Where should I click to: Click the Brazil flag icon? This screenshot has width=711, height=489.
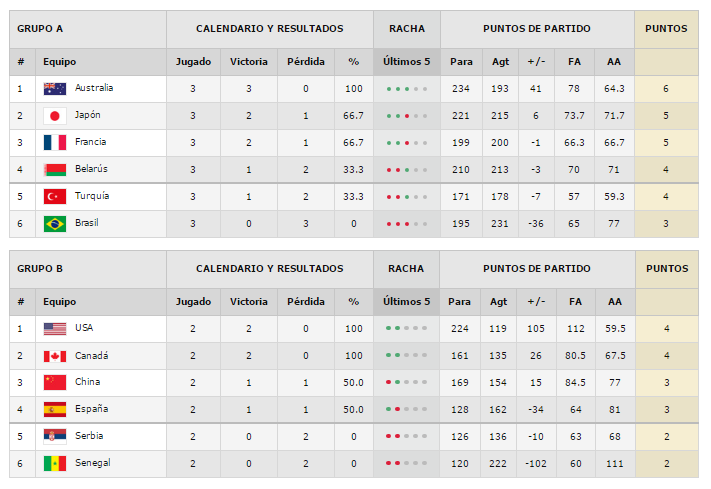click(x=55, y=224)
